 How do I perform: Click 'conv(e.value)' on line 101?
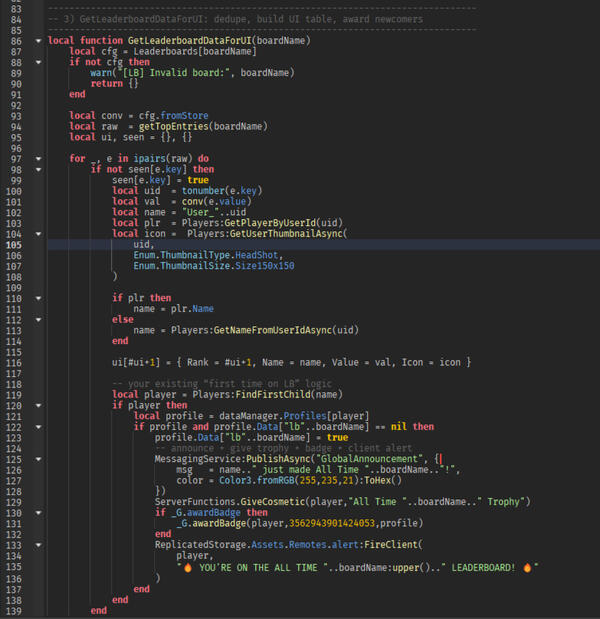pyautogui.click(x=216, y=202)
